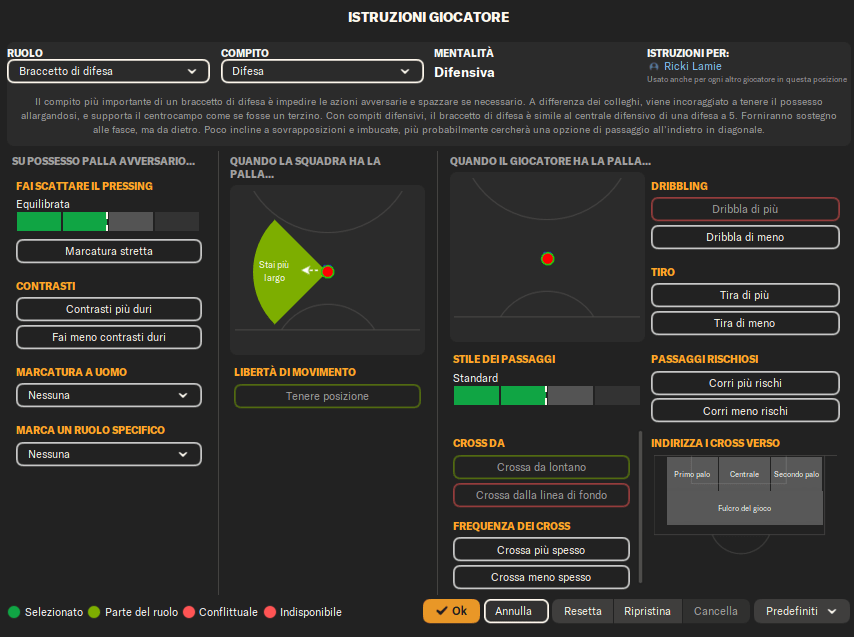The image size is (854, 637).
Task: Open the Ruolo 'Braccetto di difesa' dropdown
Action: [x=108, y=71]
